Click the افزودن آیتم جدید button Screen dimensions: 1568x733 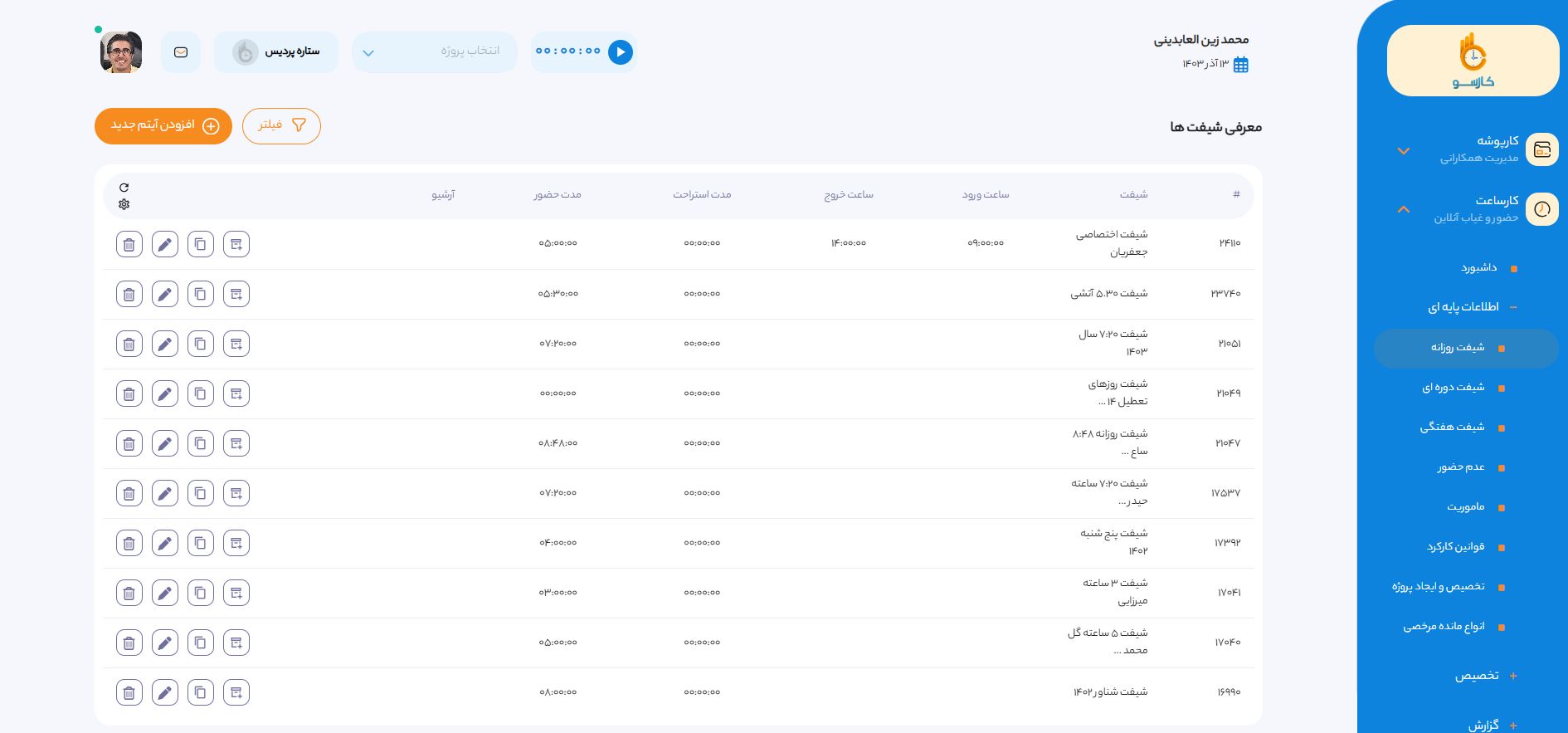click(163, 125)
